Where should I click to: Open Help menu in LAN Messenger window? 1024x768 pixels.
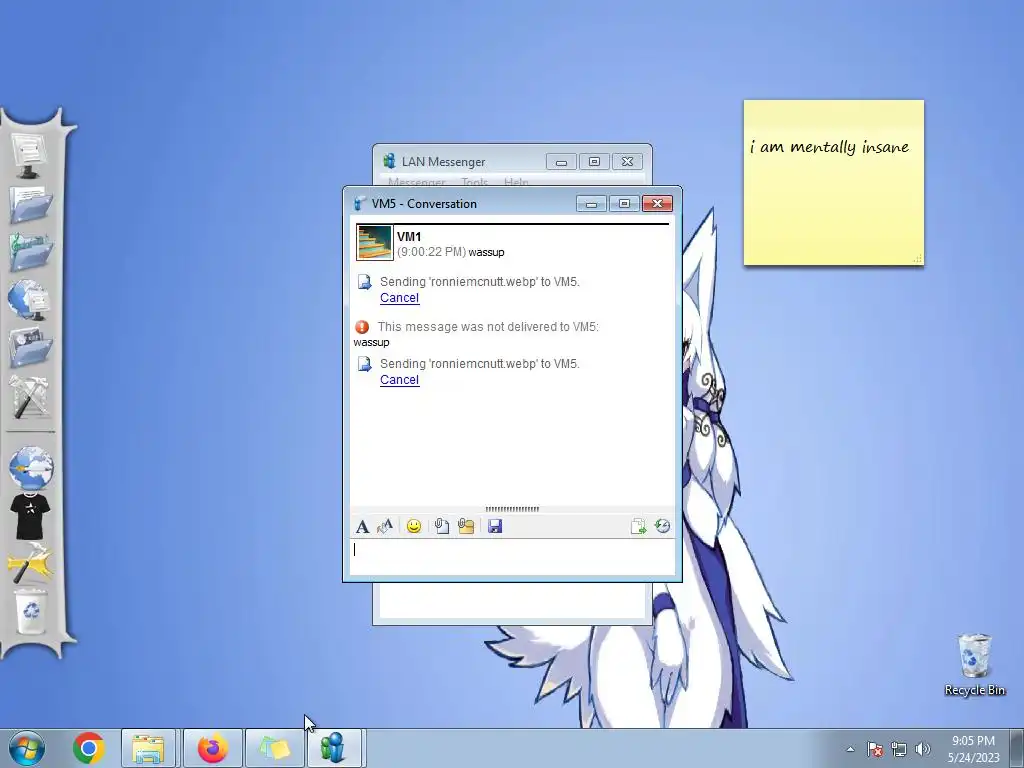516,182
